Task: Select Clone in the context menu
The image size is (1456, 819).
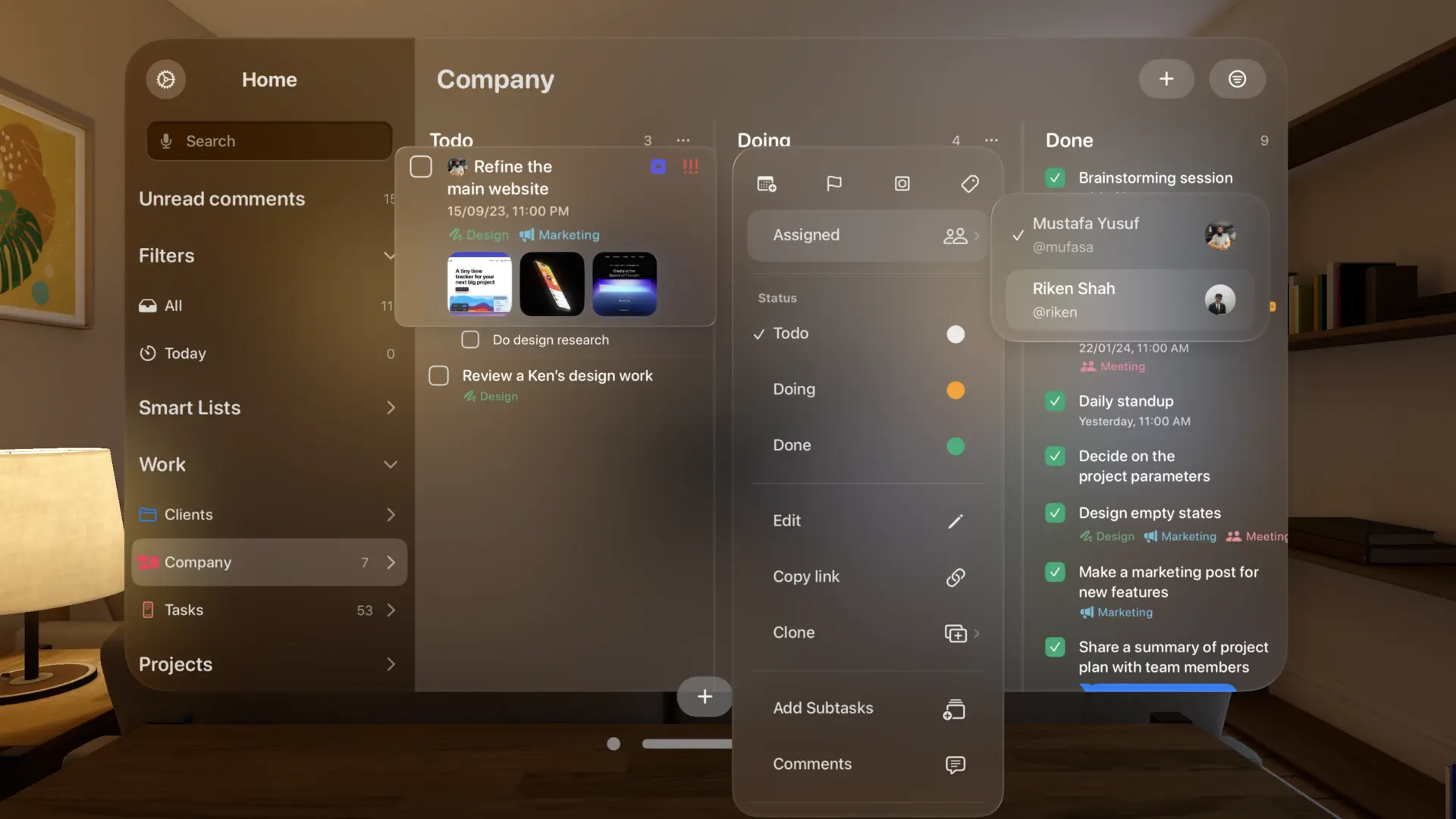Action: 794,632
